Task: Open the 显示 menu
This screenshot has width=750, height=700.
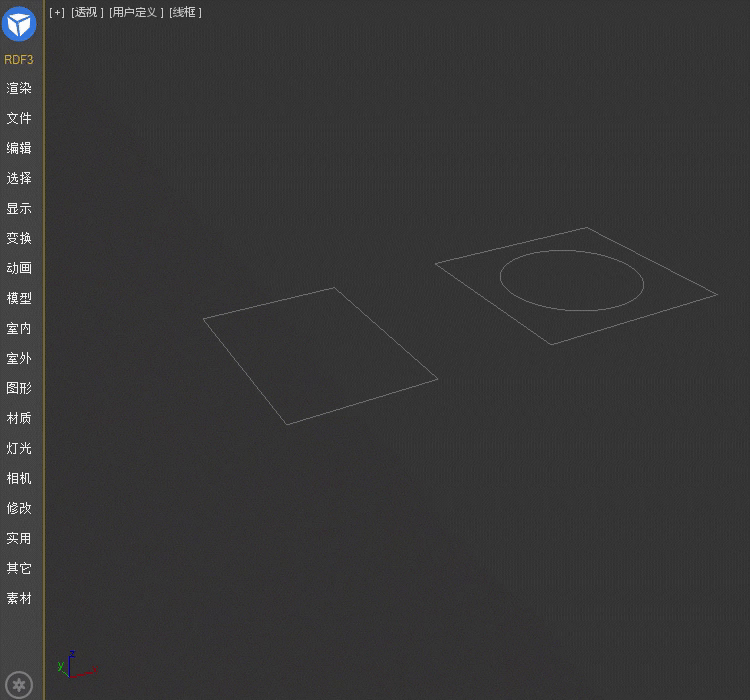Action: [x=19, y=209]
